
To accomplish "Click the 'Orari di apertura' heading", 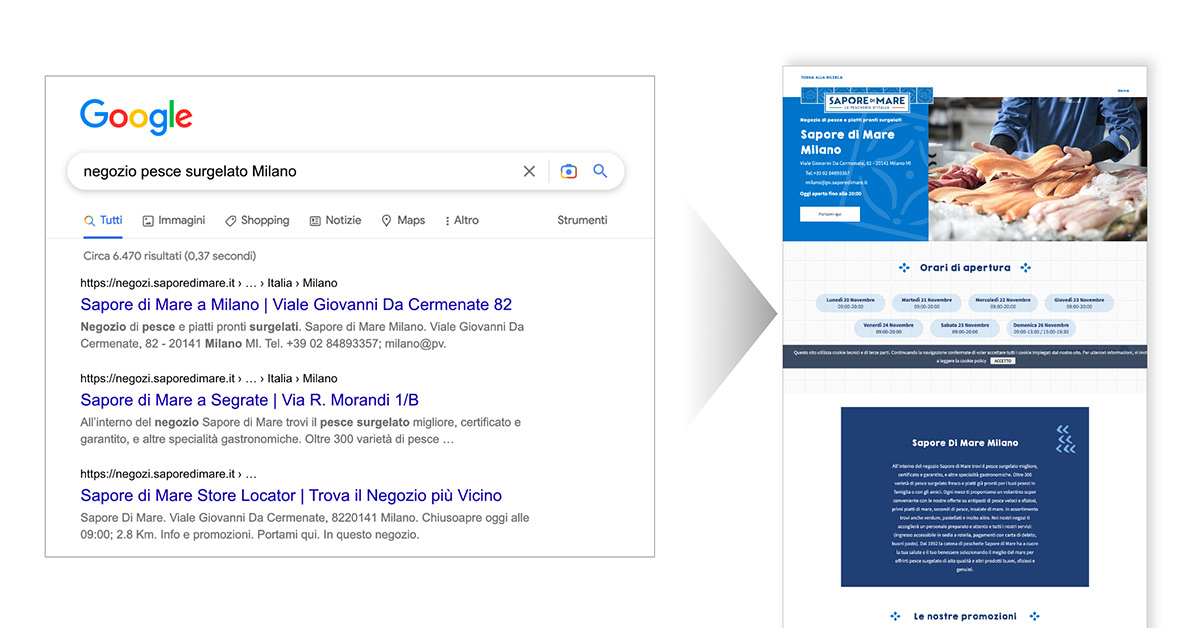I will 965,268.
